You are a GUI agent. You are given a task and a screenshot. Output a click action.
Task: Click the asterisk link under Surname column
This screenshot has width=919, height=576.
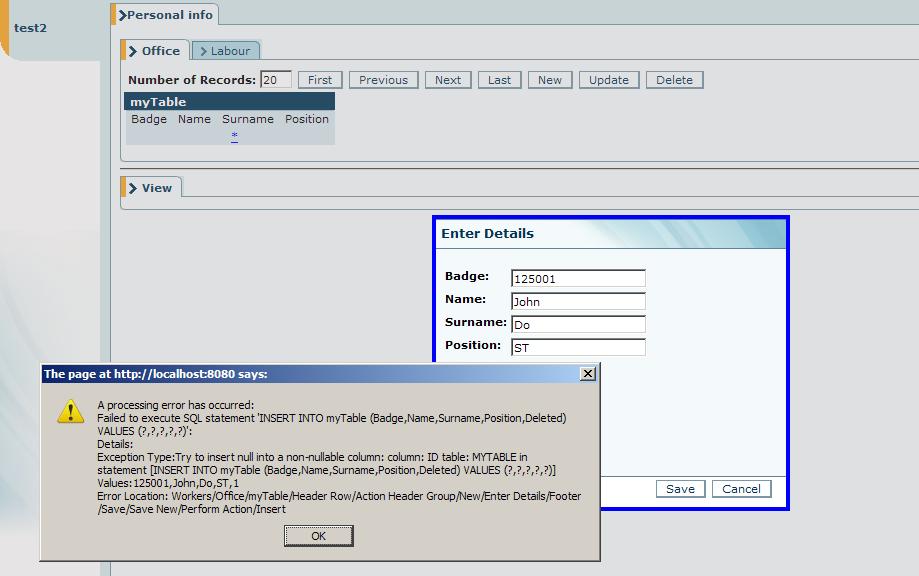tap(234, 136)
